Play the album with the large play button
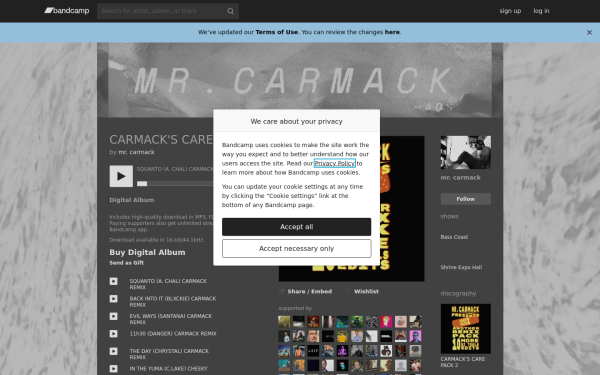This screenshot has height=375, width=600. click(121, 176)
